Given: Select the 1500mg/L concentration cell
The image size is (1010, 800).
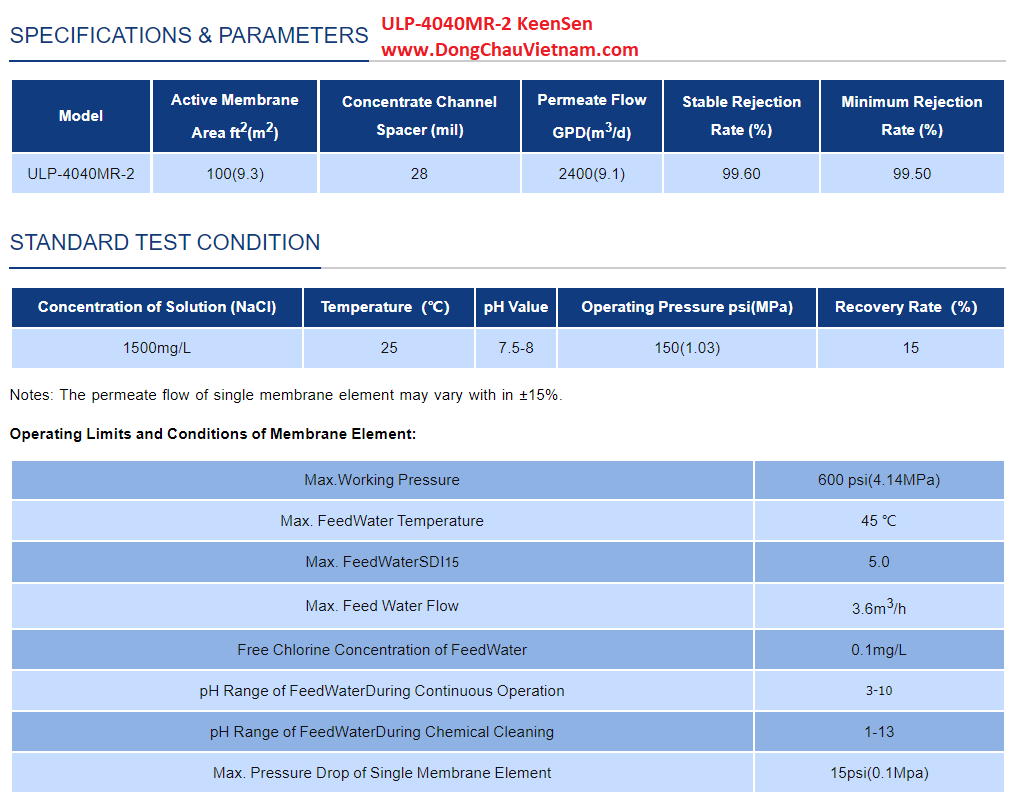Looking at the screenshot, I should tap(157, 348).
